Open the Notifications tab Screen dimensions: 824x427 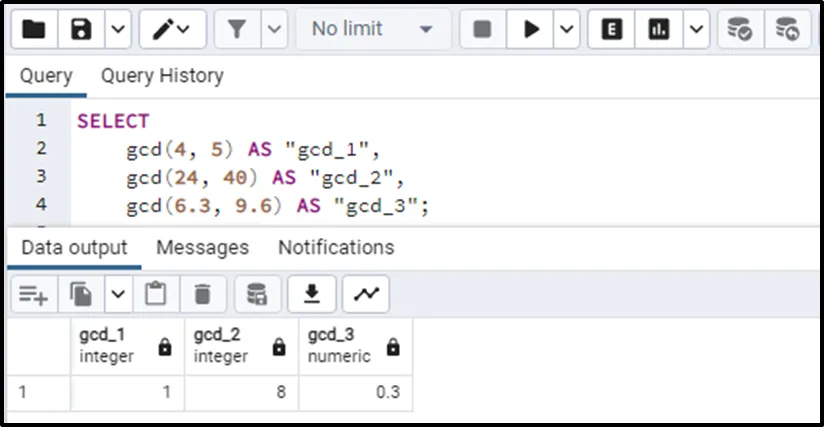336,247
